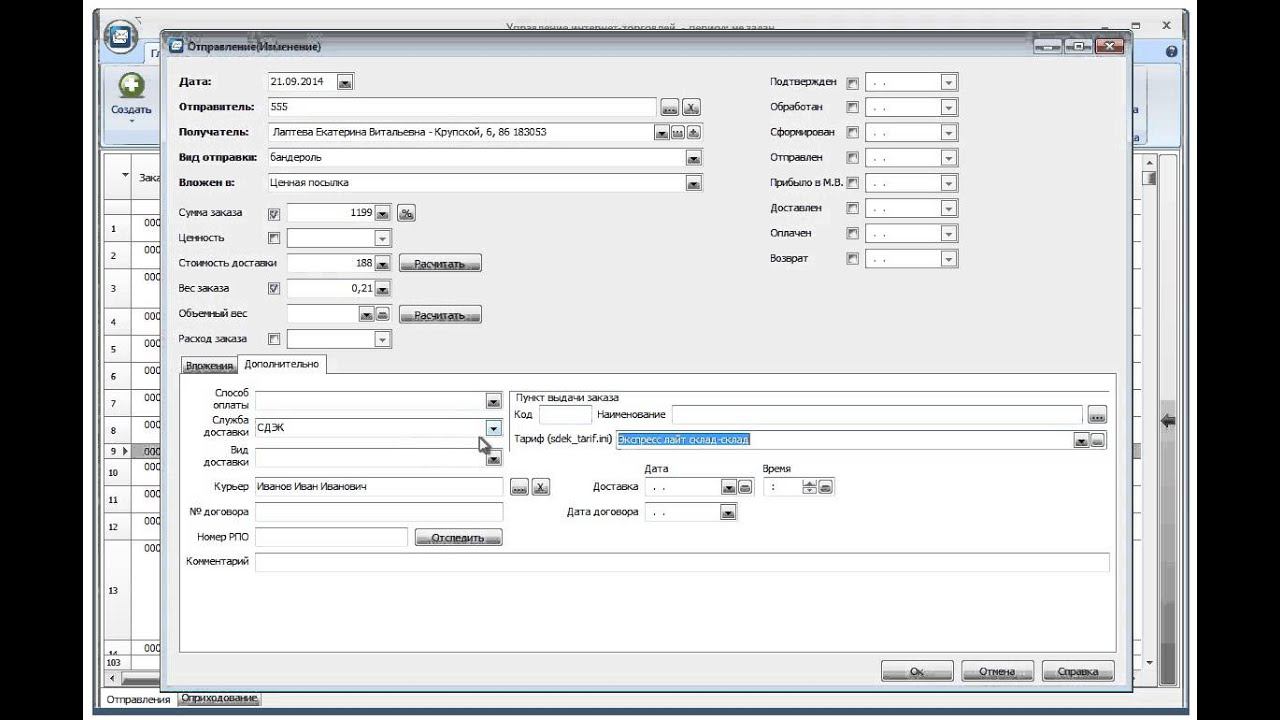Open the calculator button of Вес заказа
The width and height of the screenshot is (1280, 720).
[x=382, y=289]
